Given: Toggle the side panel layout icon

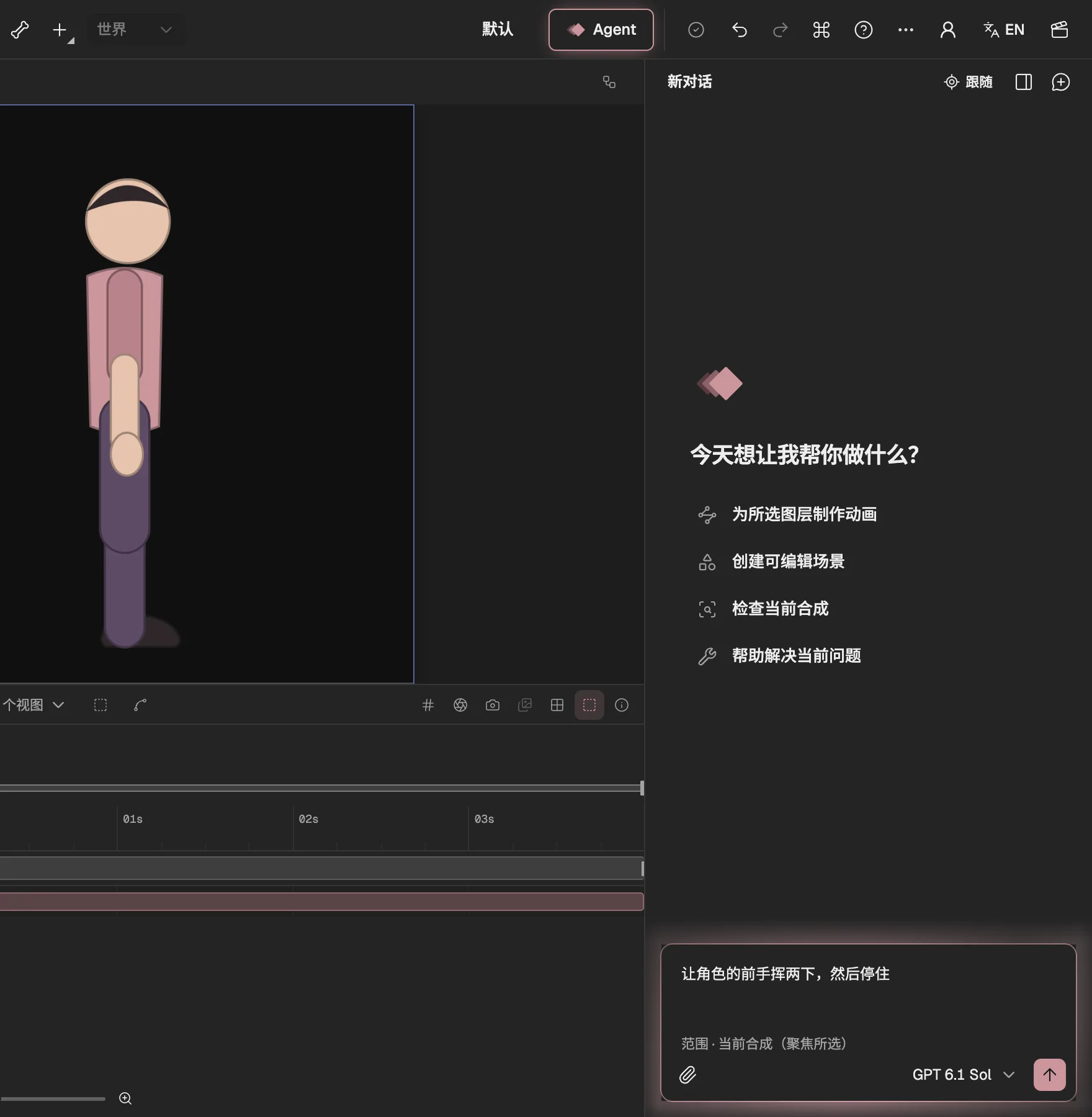Looking at the screenshot, I should coord(1024,82).
